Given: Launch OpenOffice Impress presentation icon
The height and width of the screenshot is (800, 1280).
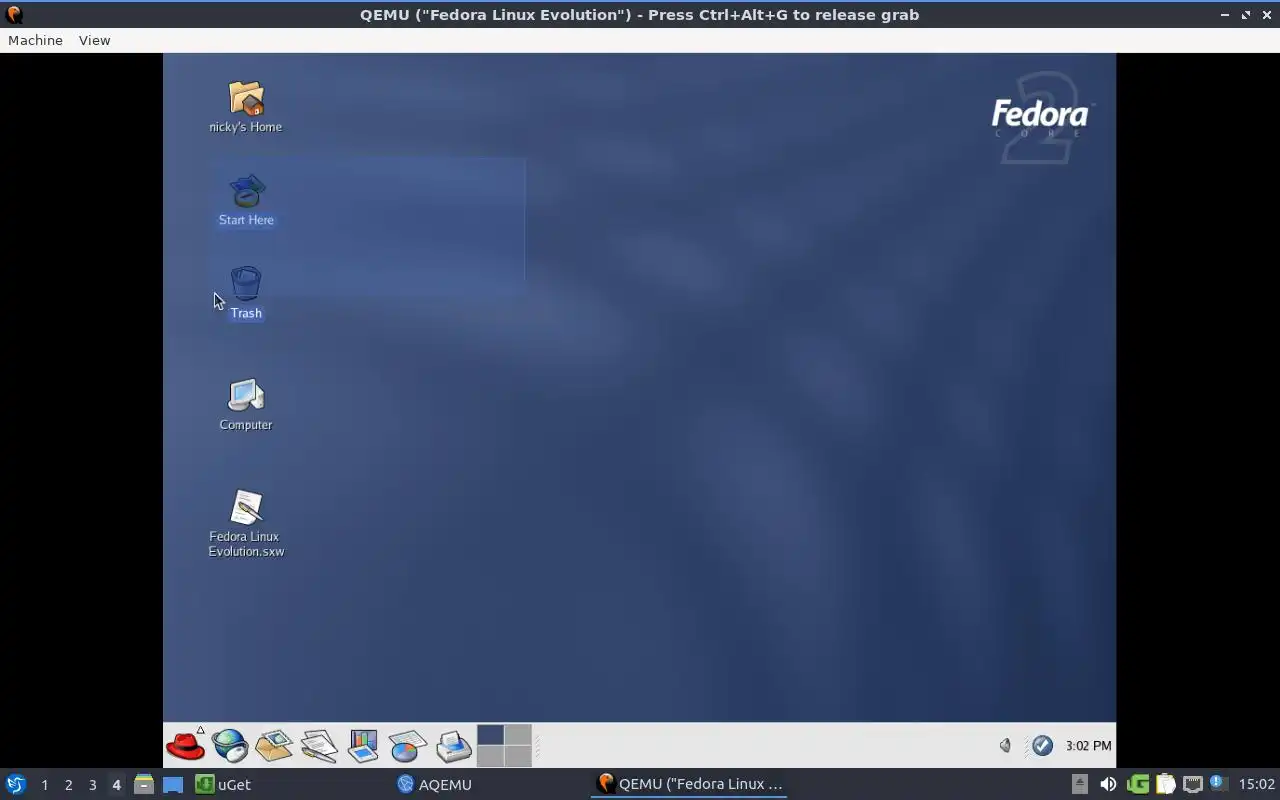Looking at the screenshot, I should (363, 745).
